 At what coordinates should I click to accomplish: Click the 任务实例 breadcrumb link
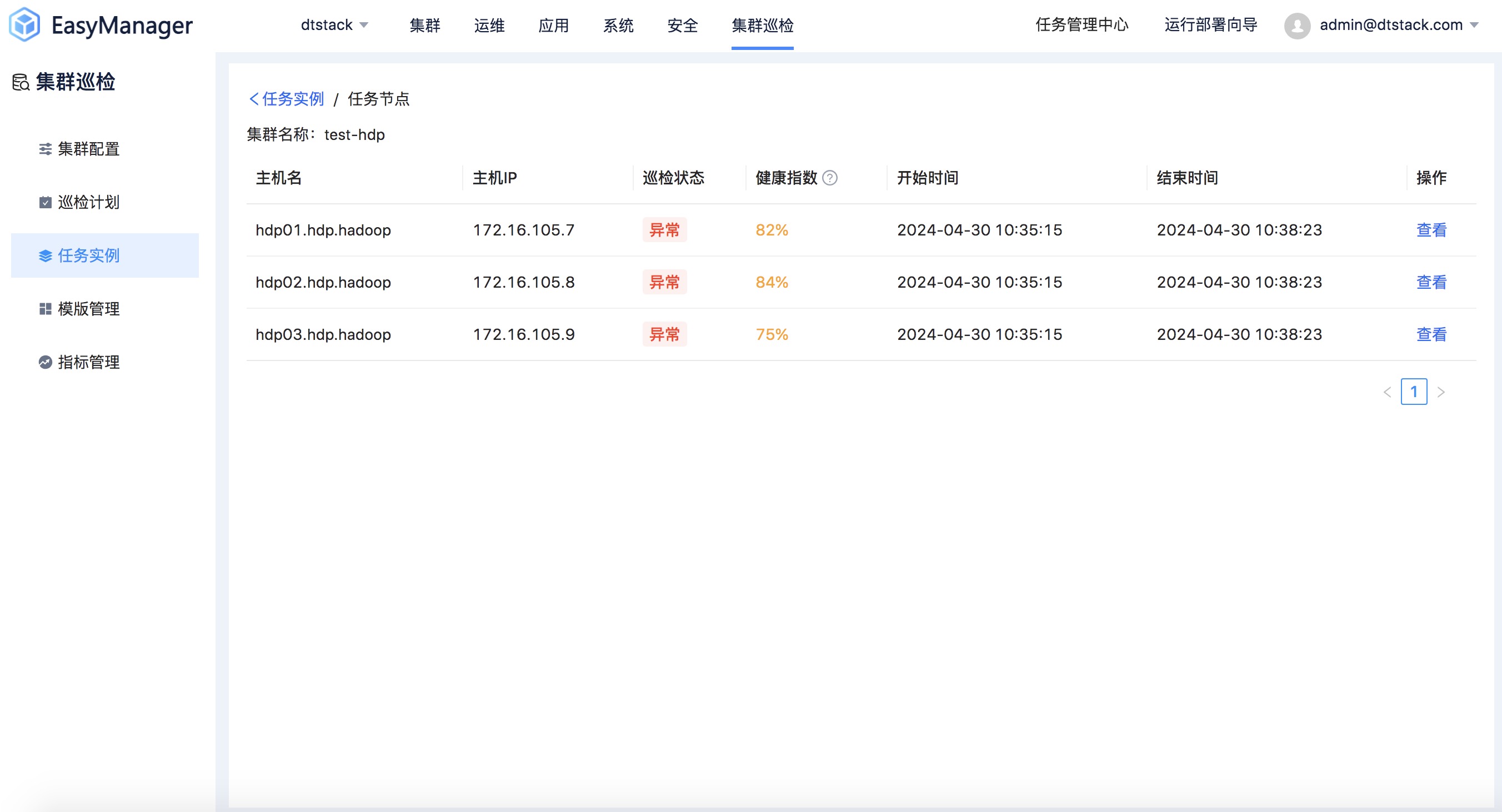[293, 99]
